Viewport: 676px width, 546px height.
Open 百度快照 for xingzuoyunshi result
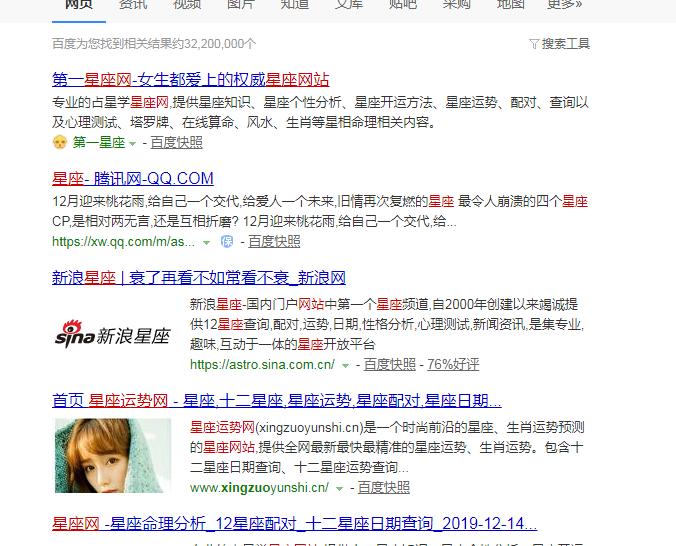tap(384, 488)
